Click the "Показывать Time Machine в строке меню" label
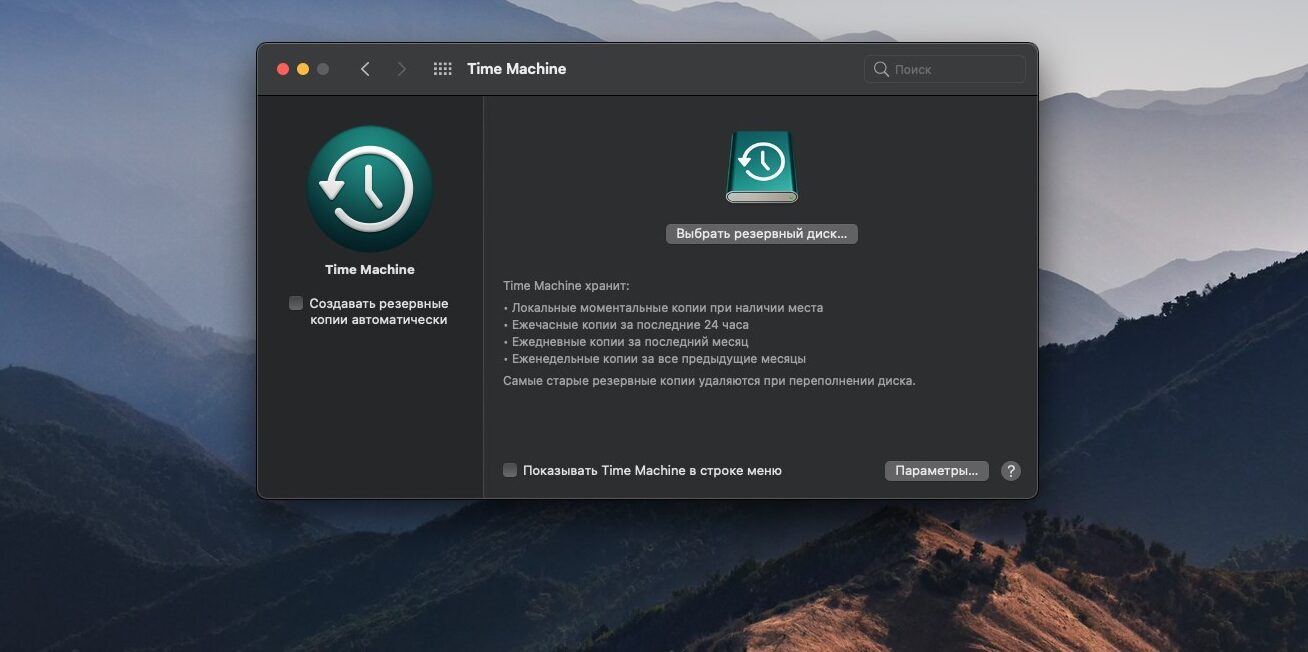The width and height of the screenshot is (1308, 652). (x=652, y=471)
